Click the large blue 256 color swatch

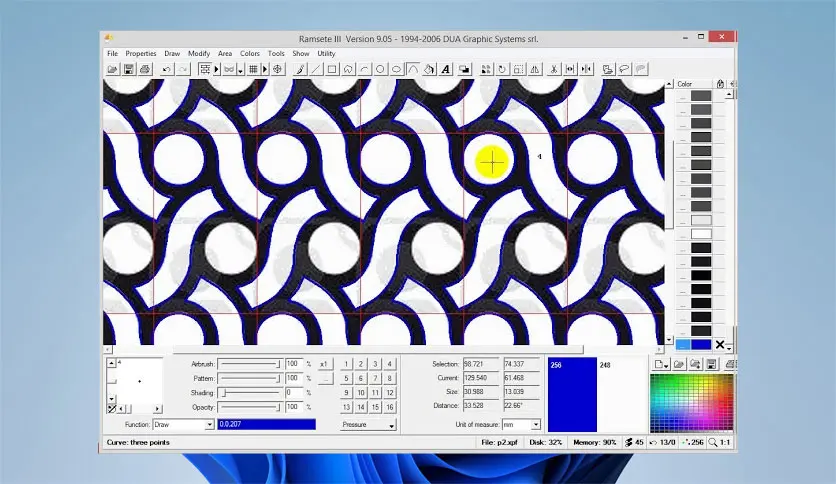click(572, 394)
